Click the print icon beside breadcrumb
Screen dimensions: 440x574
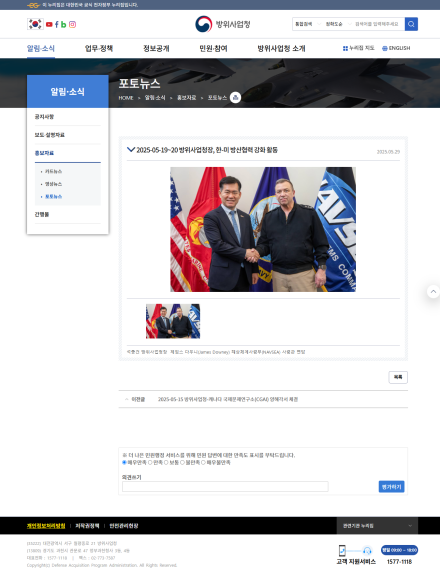[235, 97]
